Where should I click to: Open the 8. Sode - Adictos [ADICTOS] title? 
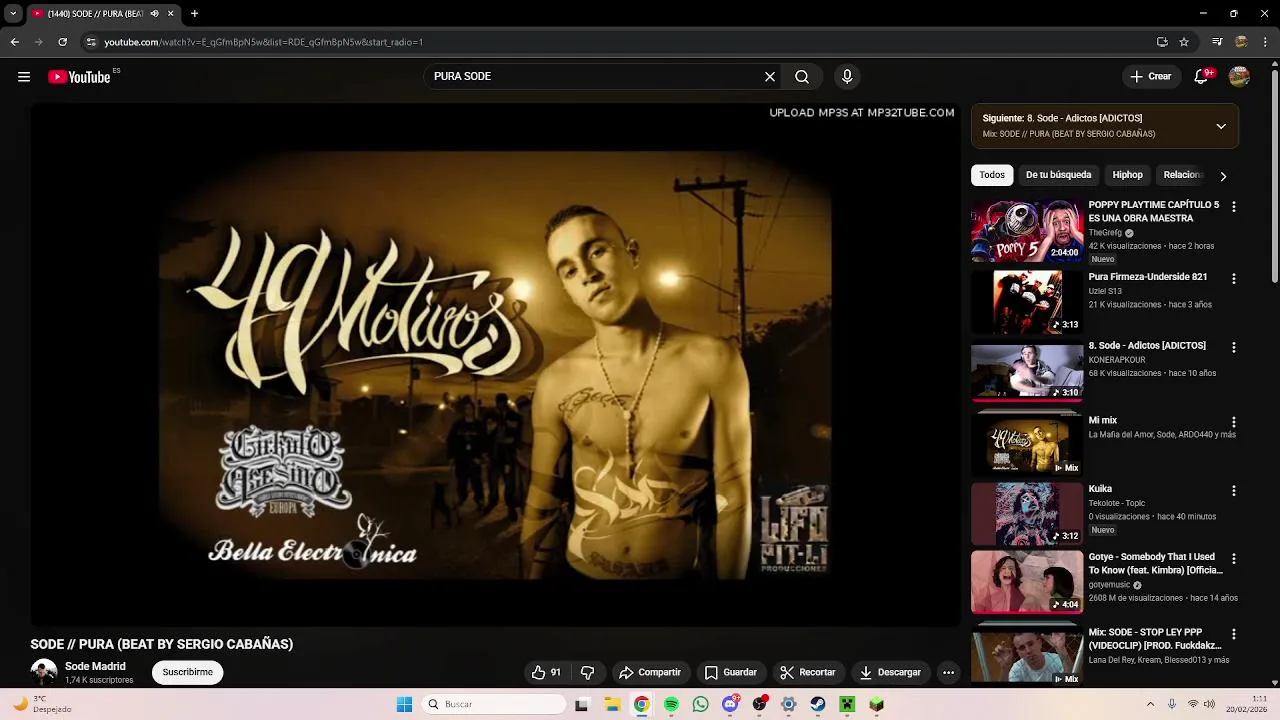[1147, 346]
